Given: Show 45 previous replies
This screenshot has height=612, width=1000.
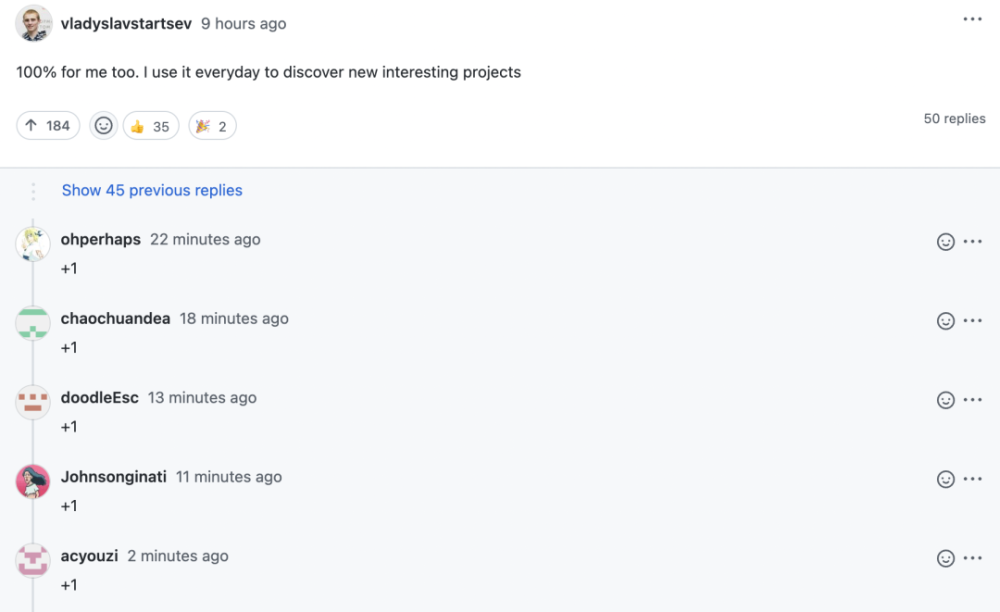Looking at the screenshot, I should (152, 190).
